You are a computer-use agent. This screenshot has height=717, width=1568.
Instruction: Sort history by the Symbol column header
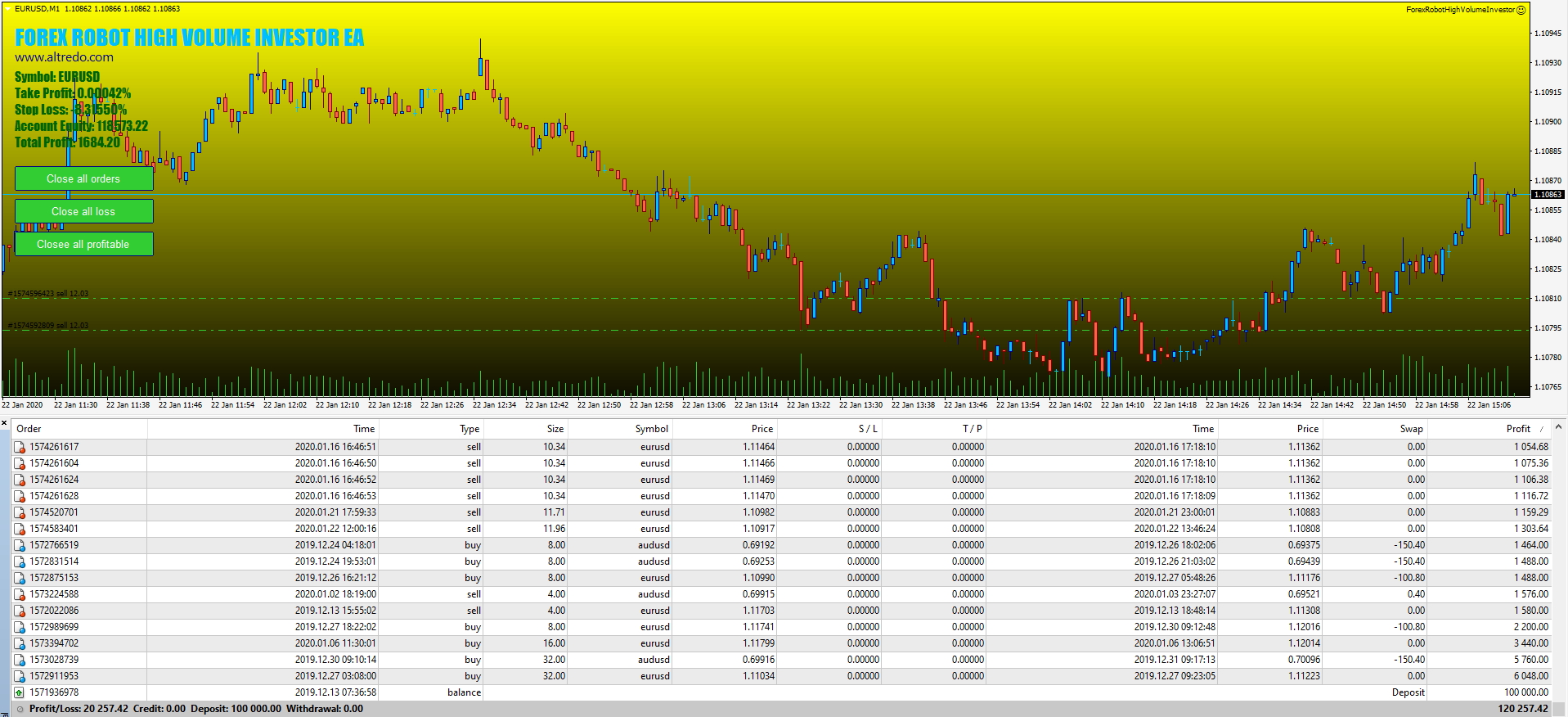click(652, 429)
